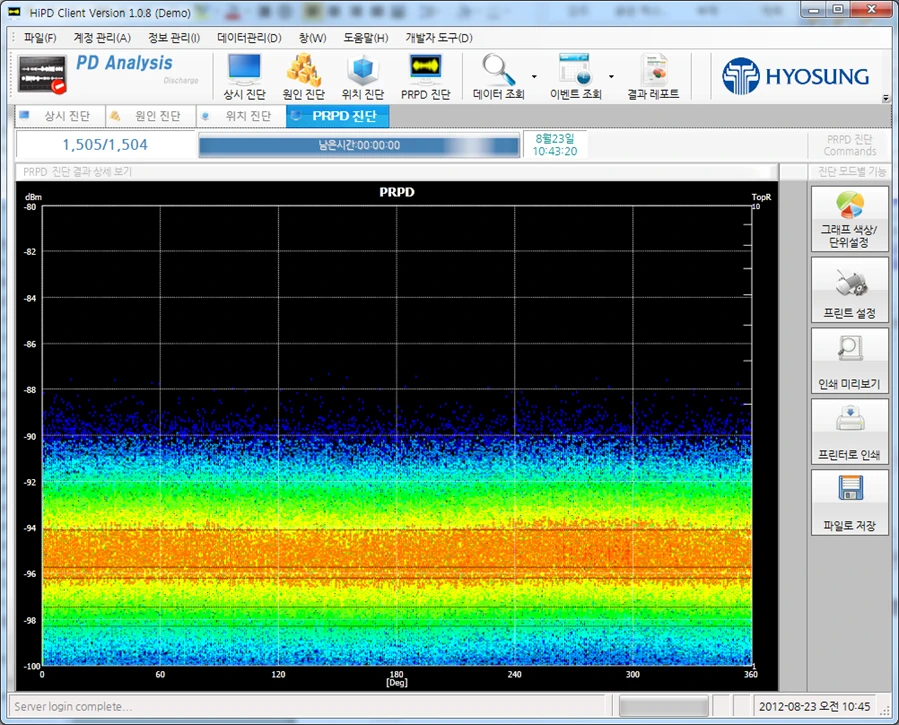
Task: Select the active PRPD 진단 tab
Action: pyautogui.click(x=338, y=116)
